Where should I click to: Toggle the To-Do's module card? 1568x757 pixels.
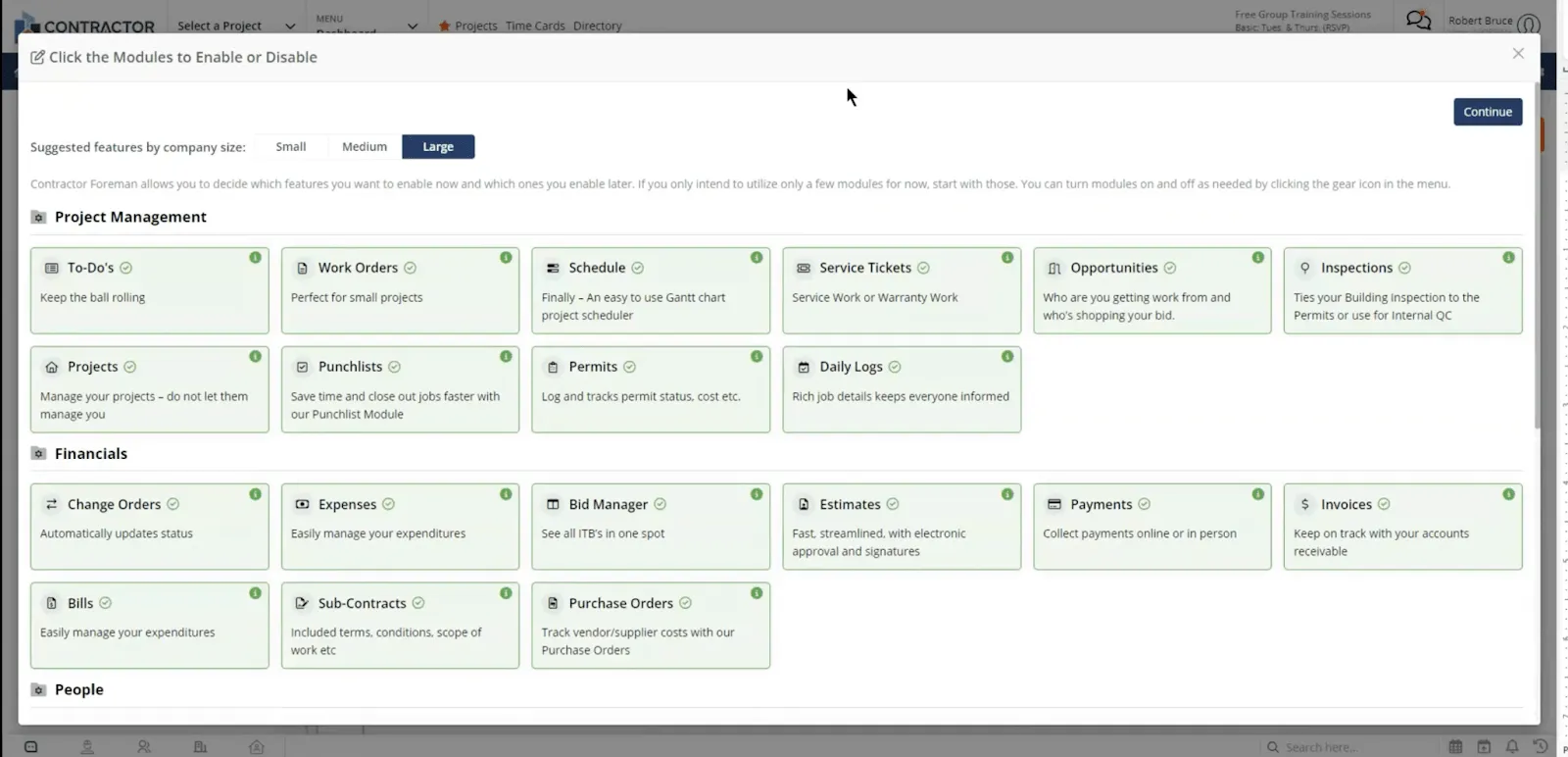(x=150, y=290)
